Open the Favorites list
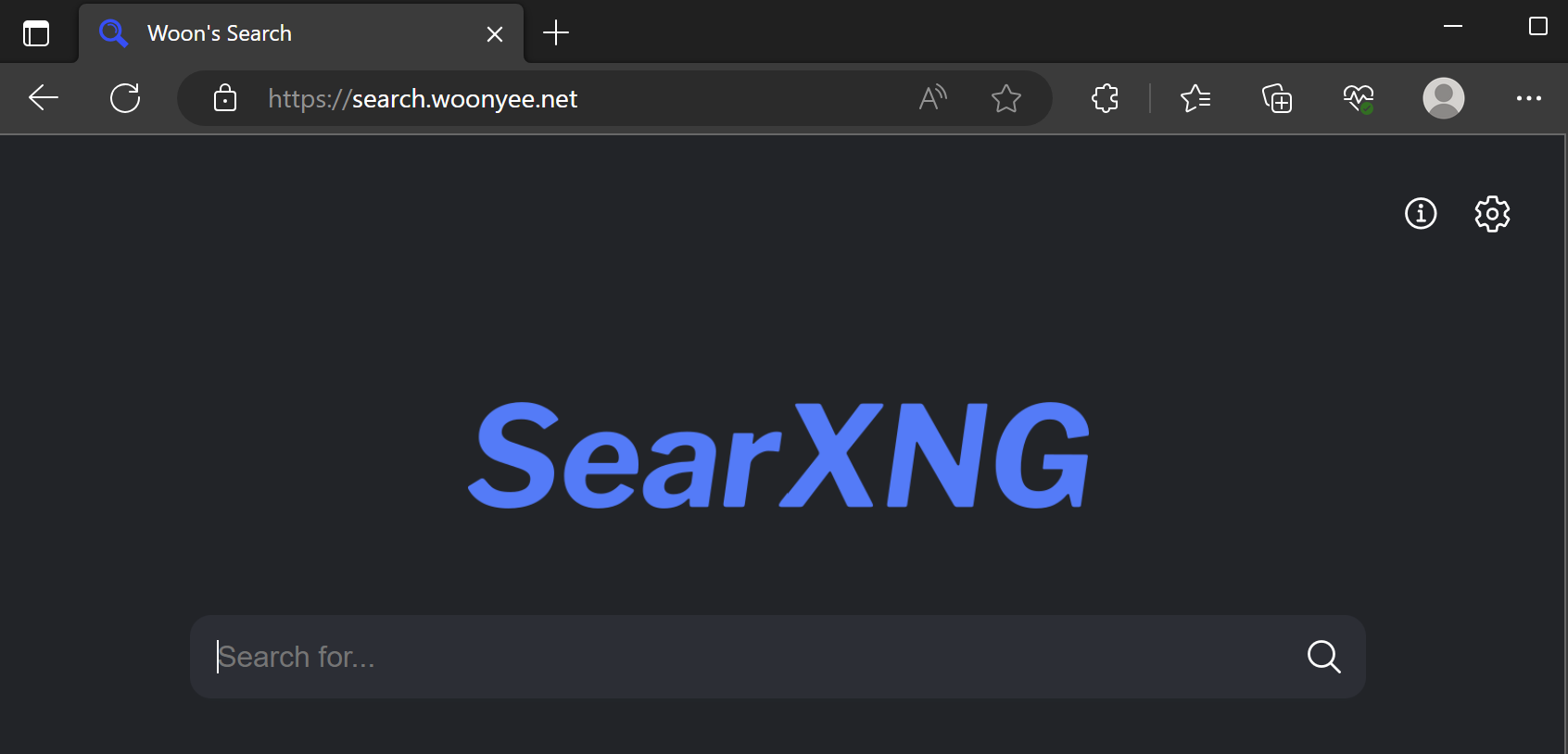1568x754 pixels. point(1195,98)
